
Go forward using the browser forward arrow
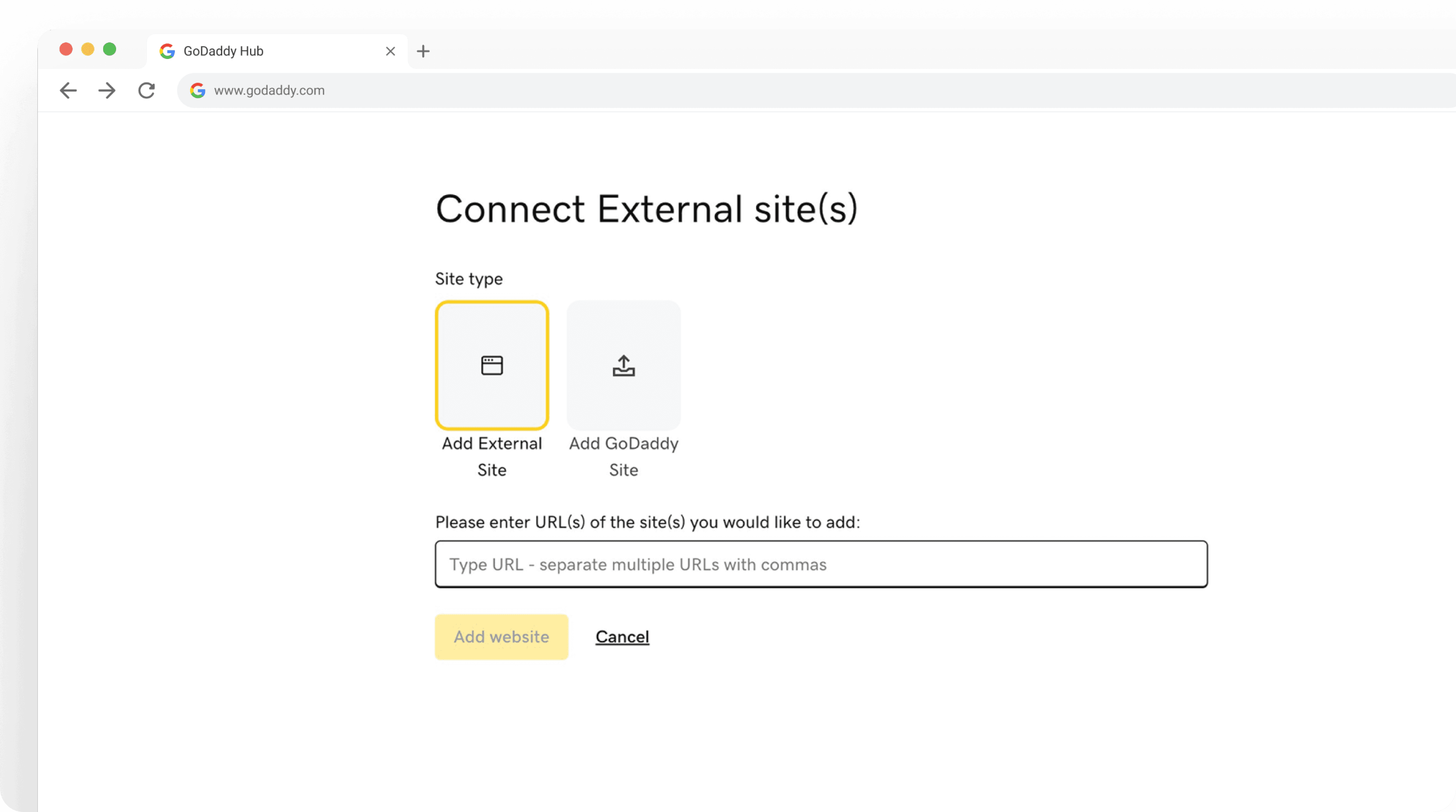tap(107, 90)
